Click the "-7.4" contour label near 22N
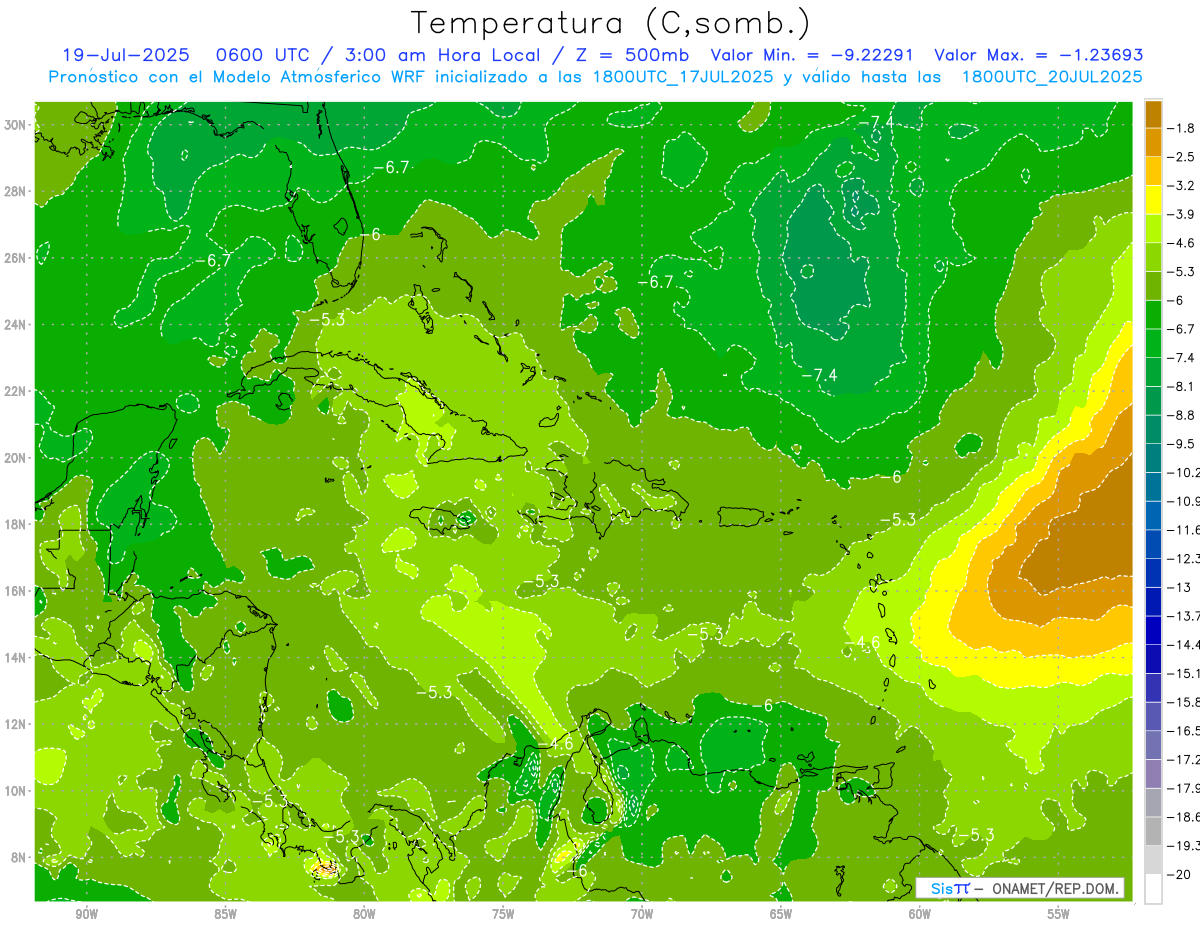This screenshot has width=1200, height=927. (819, 375)
